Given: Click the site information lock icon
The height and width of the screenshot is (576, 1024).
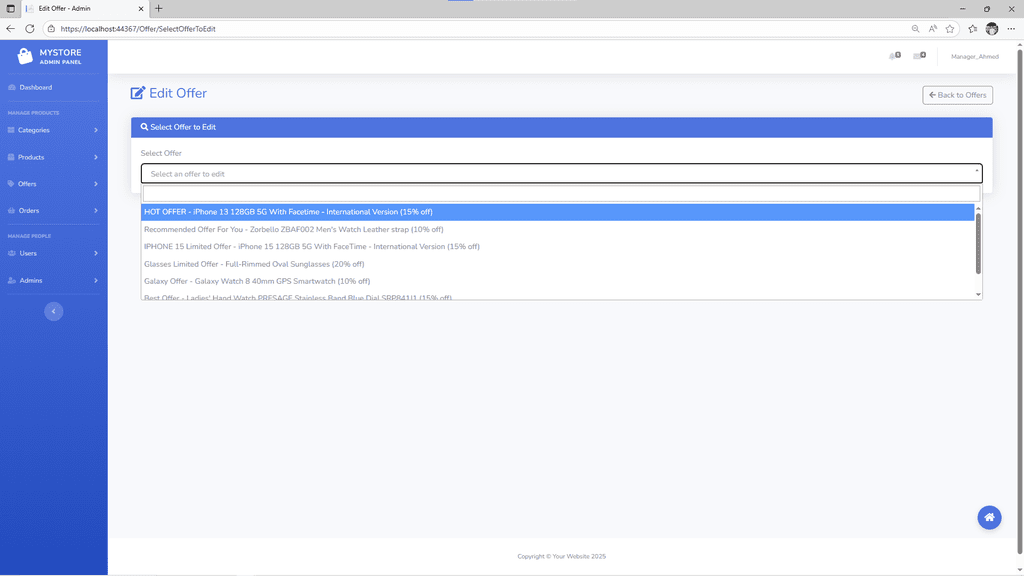Looking at the screenshot, I should 52,29.
